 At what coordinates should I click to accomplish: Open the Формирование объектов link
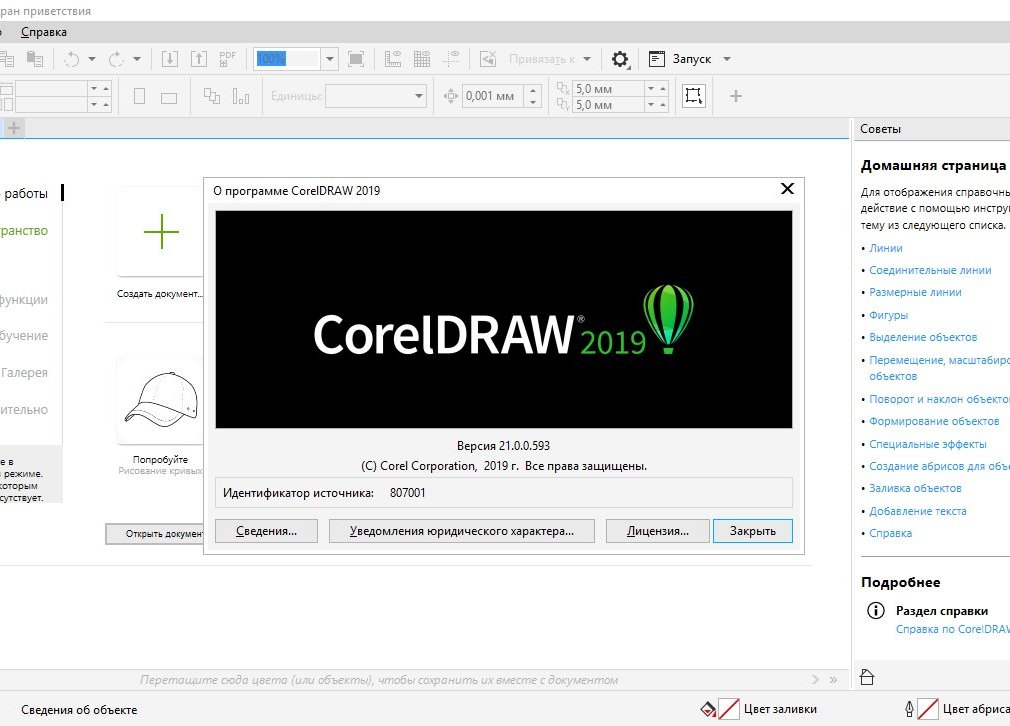934,421
